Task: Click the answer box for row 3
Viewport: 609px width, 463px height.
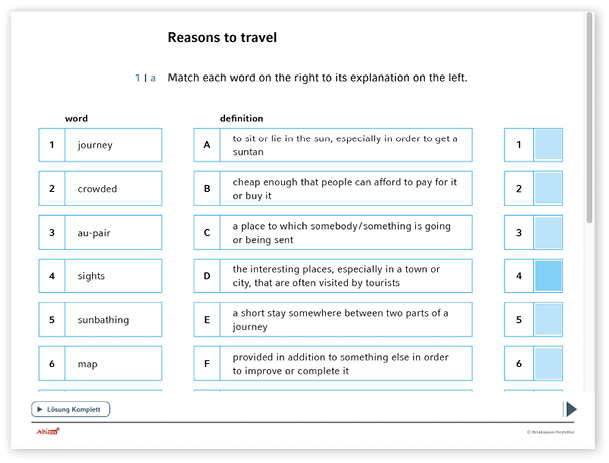Action: pos(549,232)
